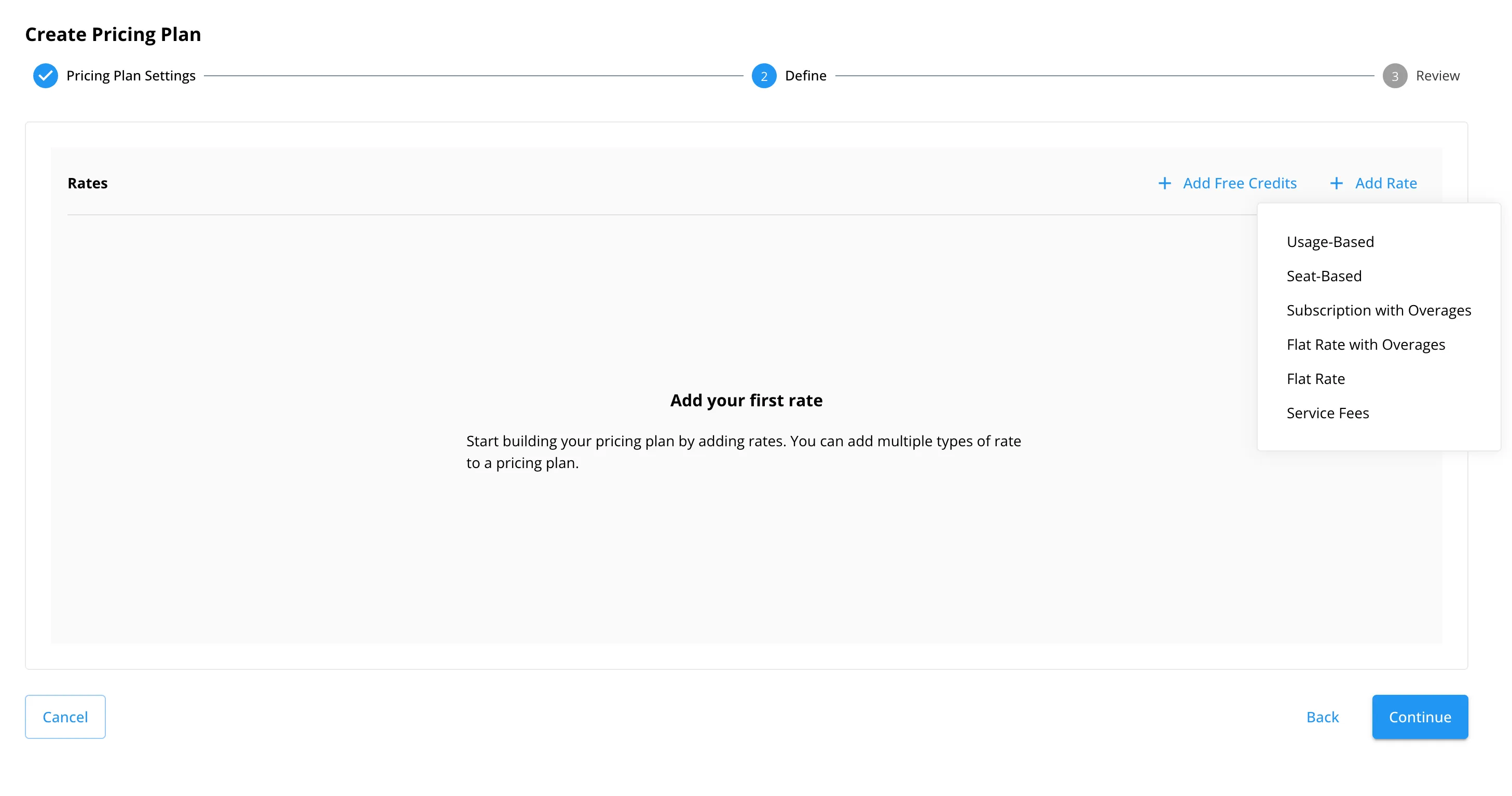Viewport: 1512px width, 796px height.
Task: Click the completed checkmark step icon
Action: tap(45, 76)
